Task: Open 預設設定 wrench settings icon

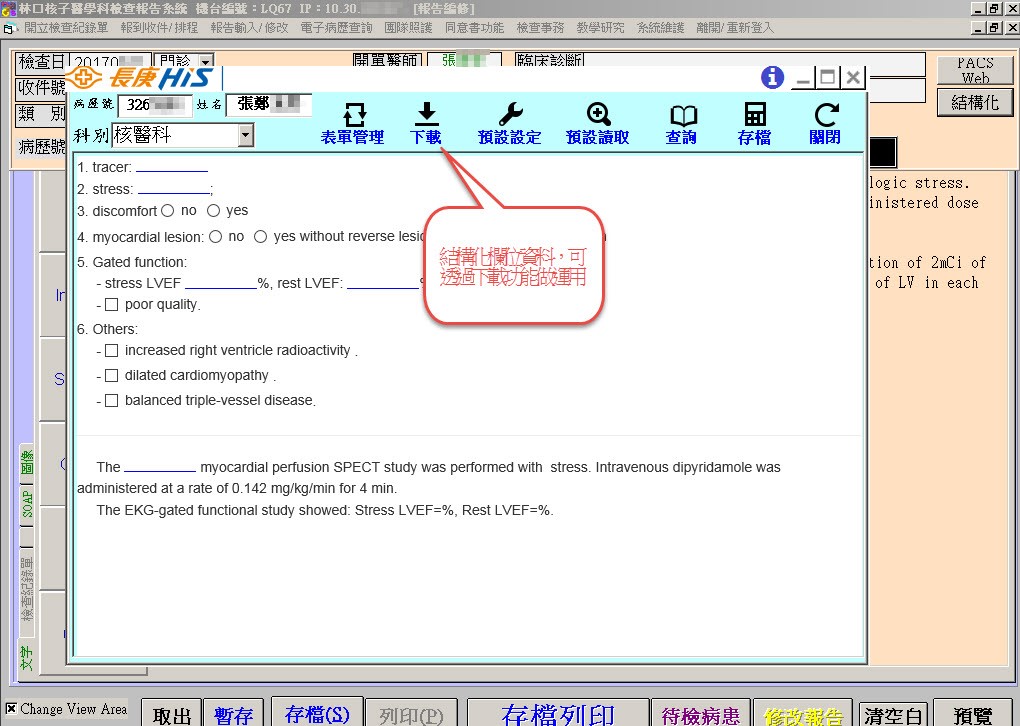Action: pos(509,115)
